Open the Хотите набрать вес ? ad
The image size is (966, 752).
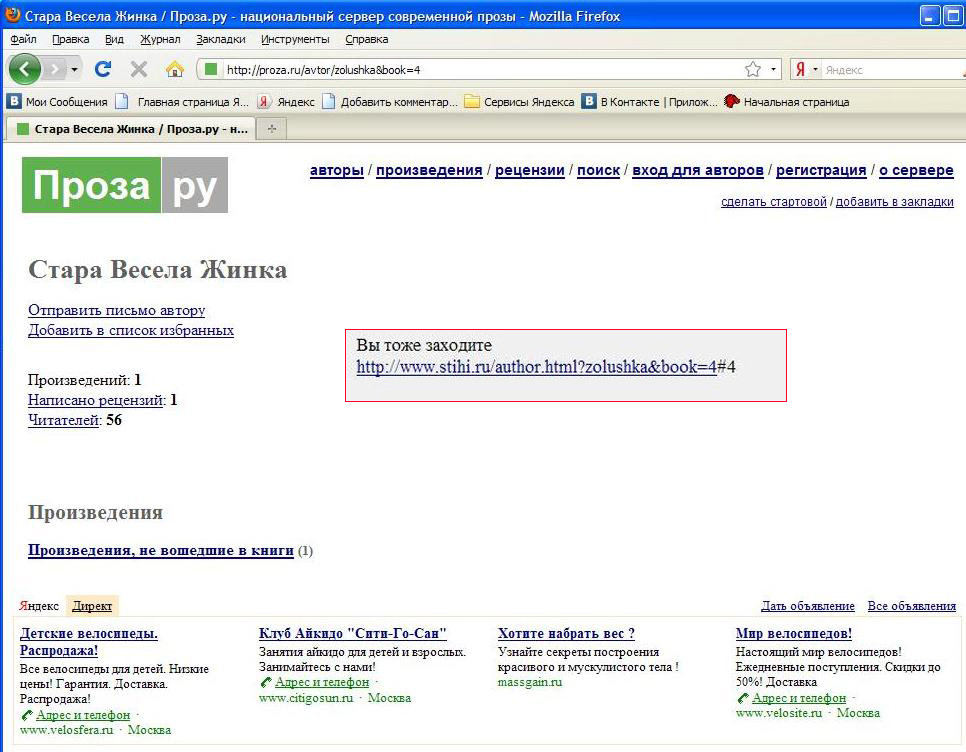pyautogui.click(x=566, y=633)
